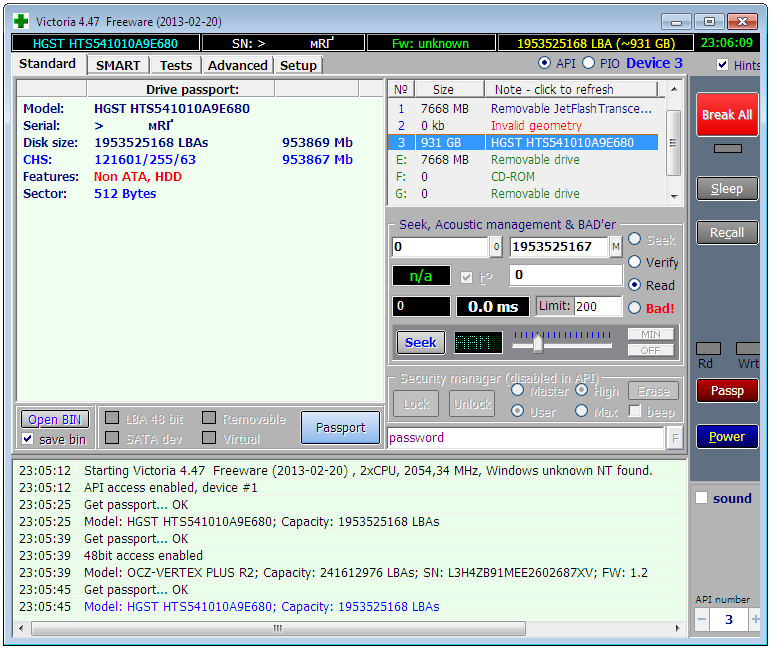Viewport: 772px width, 648px height.
Task: Select the Seek radio option
Action: coord(635,239)
